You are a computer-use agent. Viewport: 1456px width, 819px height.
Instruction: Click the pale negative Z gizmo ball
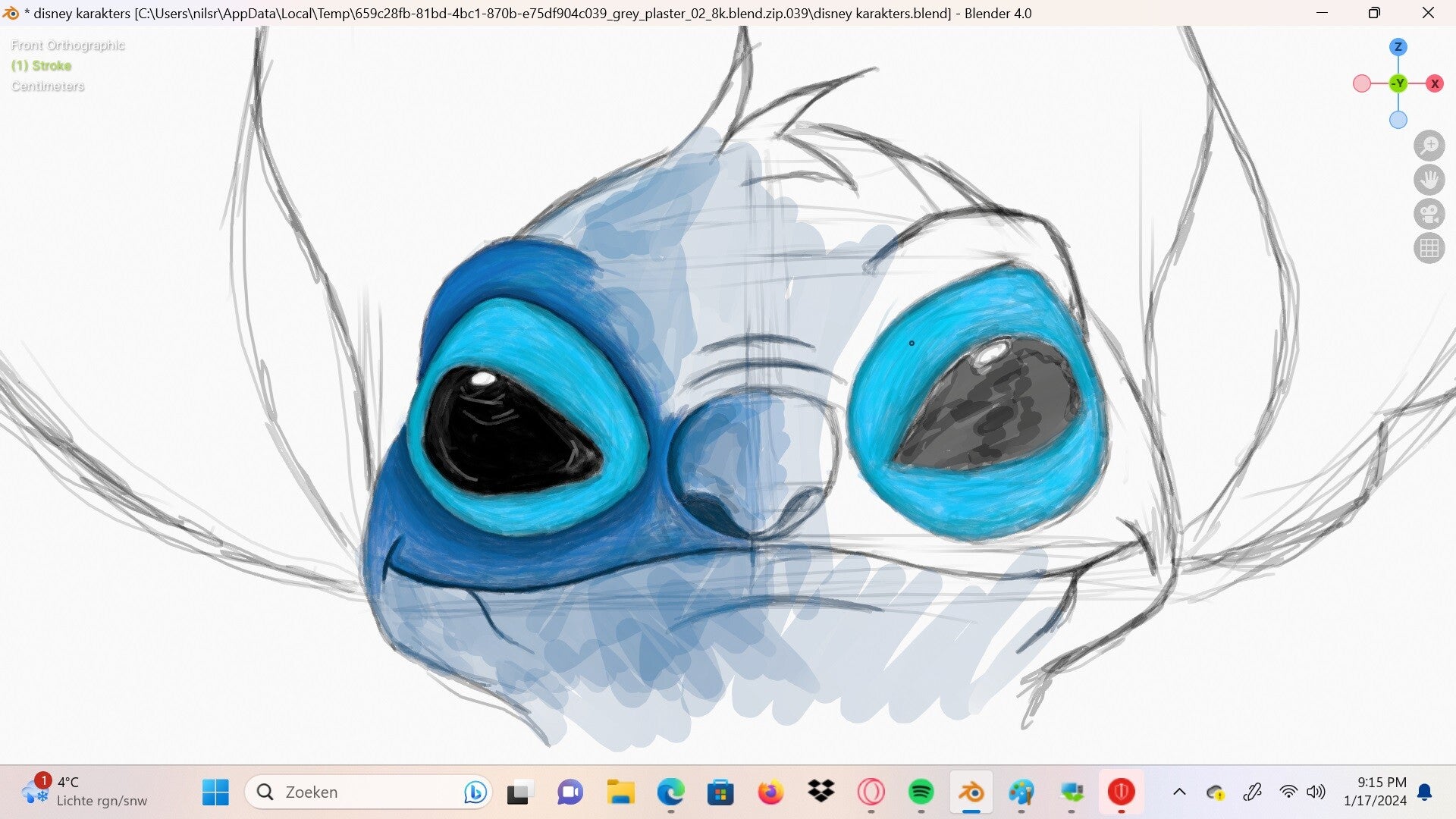[x=1398, y=120]
